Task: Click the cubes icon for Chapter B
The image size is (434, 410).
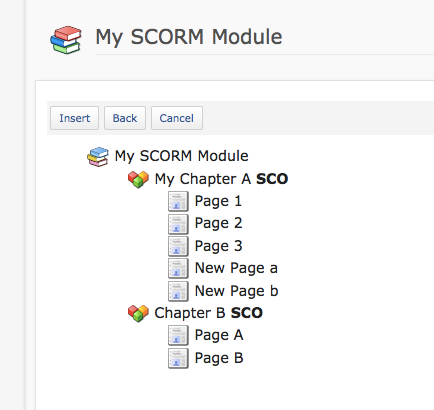Action: point(138,313)
